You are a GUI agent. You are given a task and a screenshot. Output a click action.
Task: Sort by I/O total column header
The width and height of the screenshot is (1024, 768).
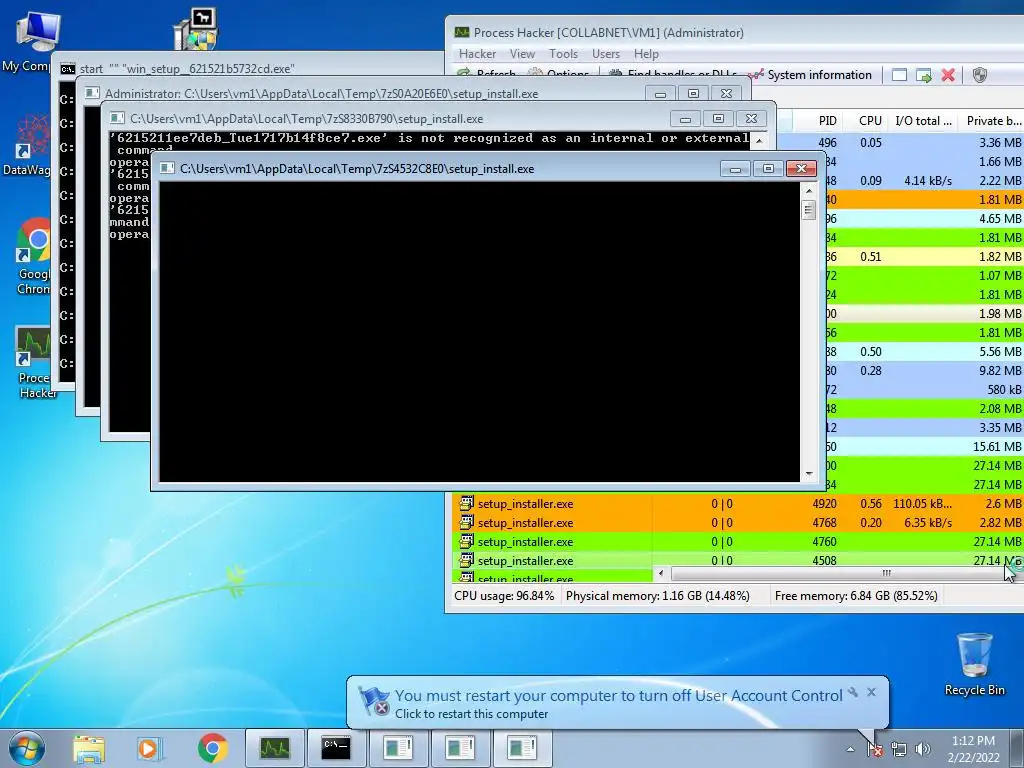coord(923,121)
